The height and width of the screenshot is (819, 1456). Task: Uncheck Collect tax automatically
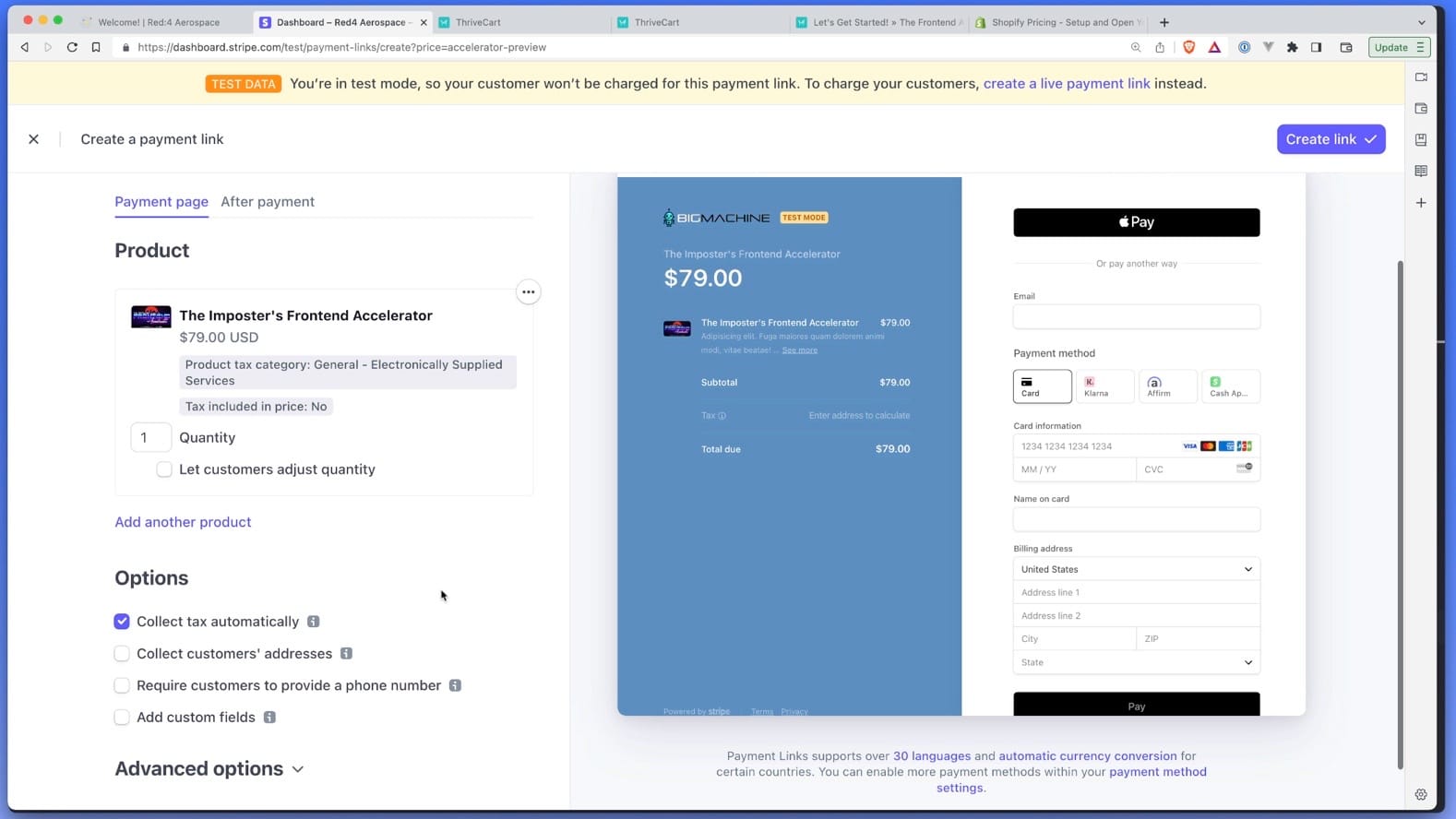(x=122, y=622)
